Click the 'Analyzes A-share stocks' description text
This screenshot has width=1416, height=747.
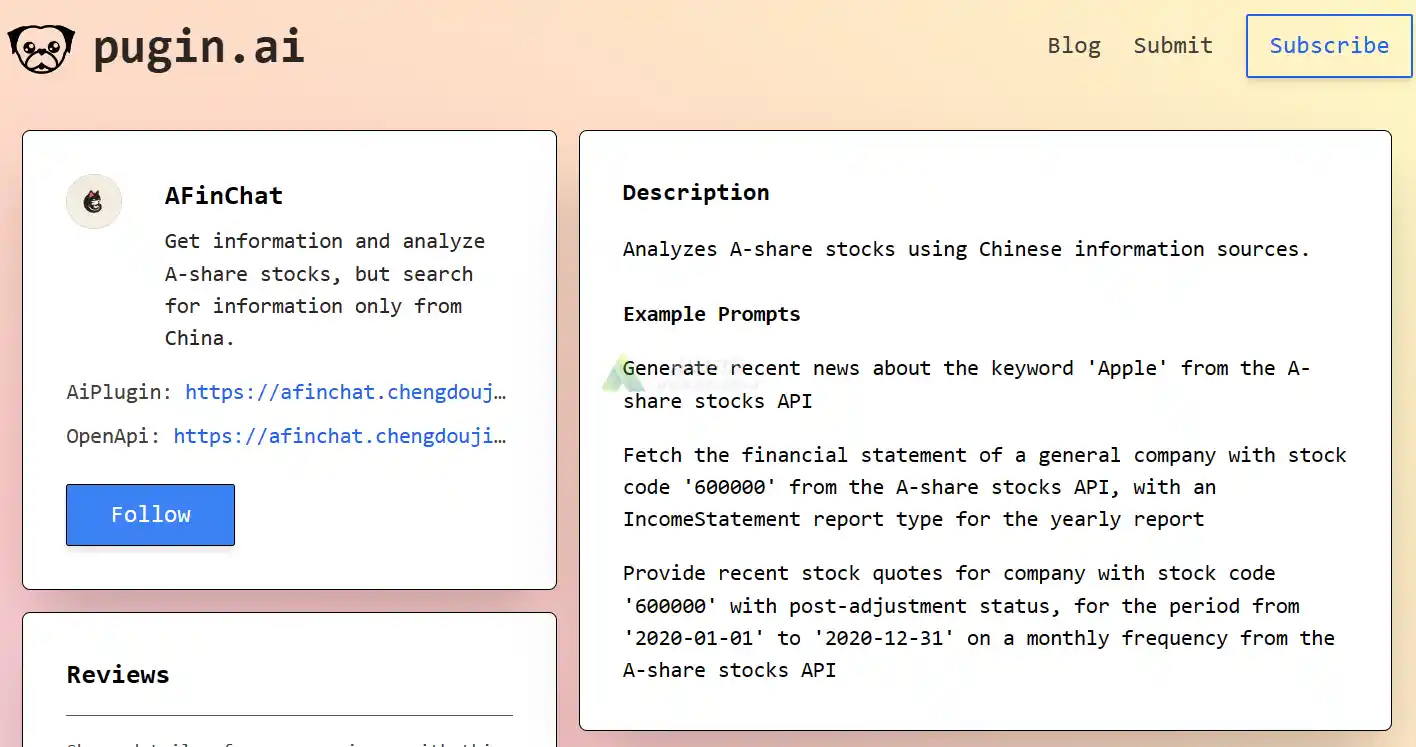(966, 249)
